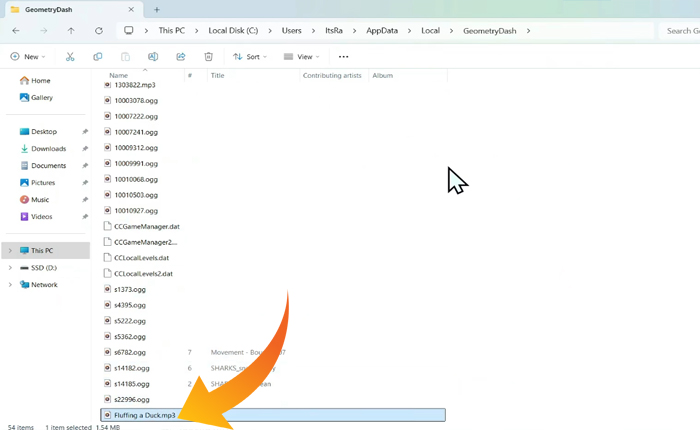Open the See more options menu

pyautogui.click(x=343, y=57)
